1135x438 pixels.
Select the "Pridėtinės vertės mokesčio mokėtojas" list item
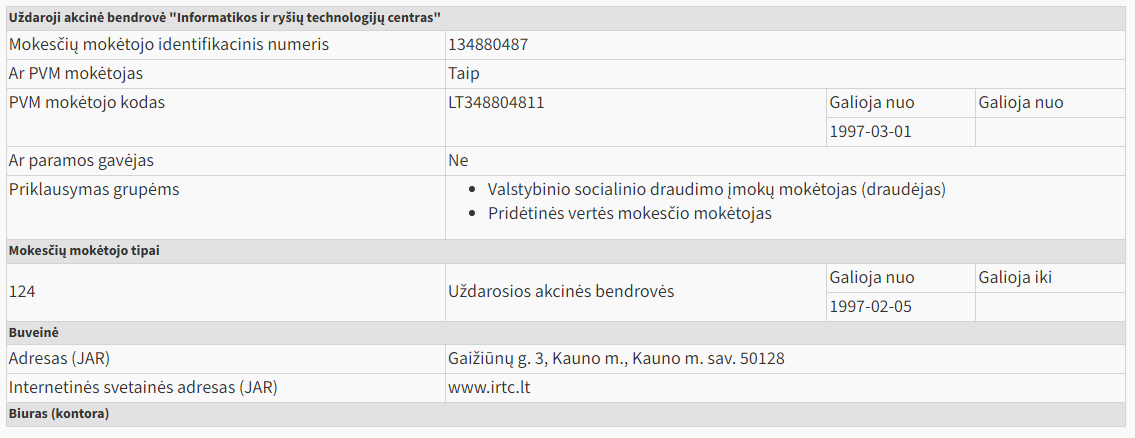[x=630, y=213]
